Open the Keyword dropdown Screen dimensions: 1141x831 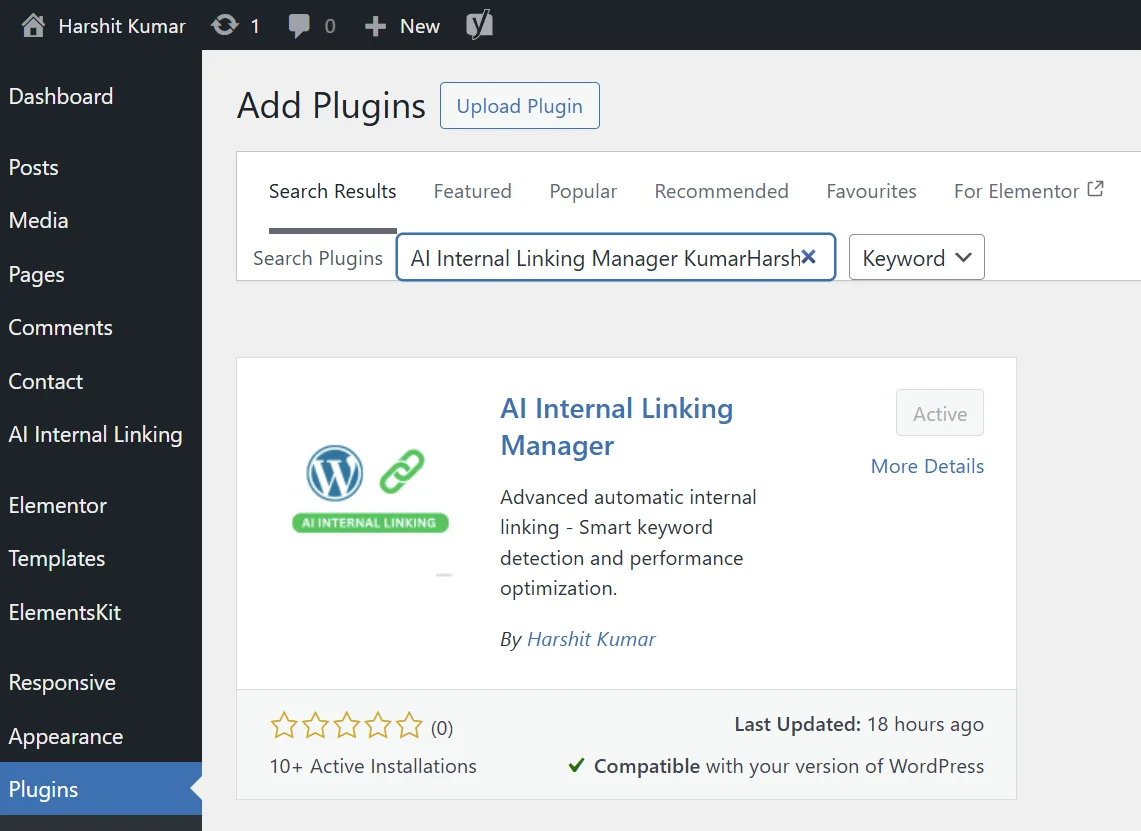tap(915, 257)
